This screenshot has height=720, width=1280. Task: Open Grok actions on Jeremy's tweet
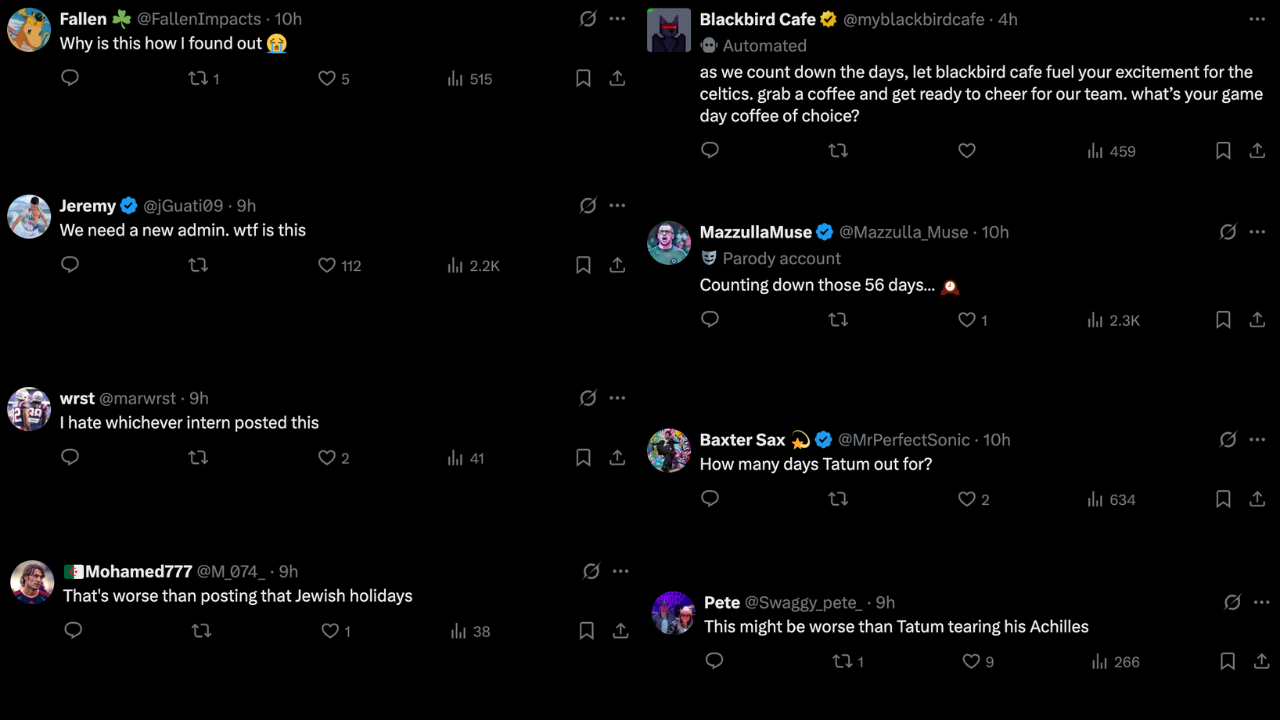point(588,205)
